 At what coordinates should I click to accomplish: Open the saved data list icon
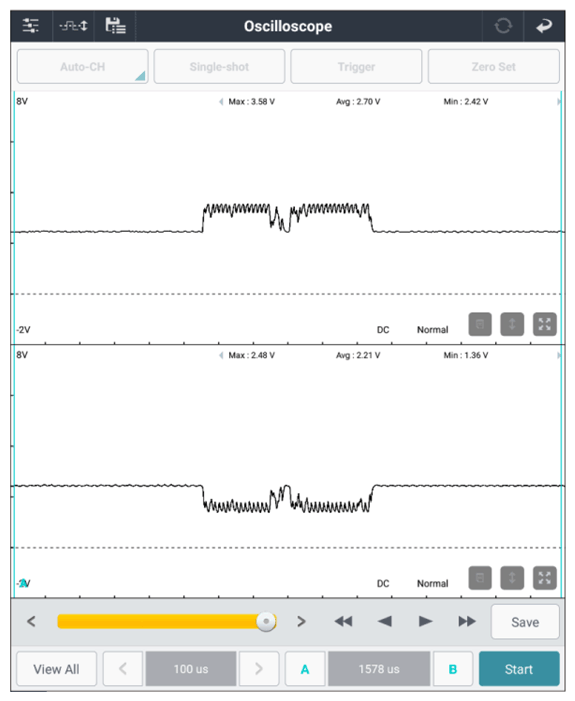115,25
